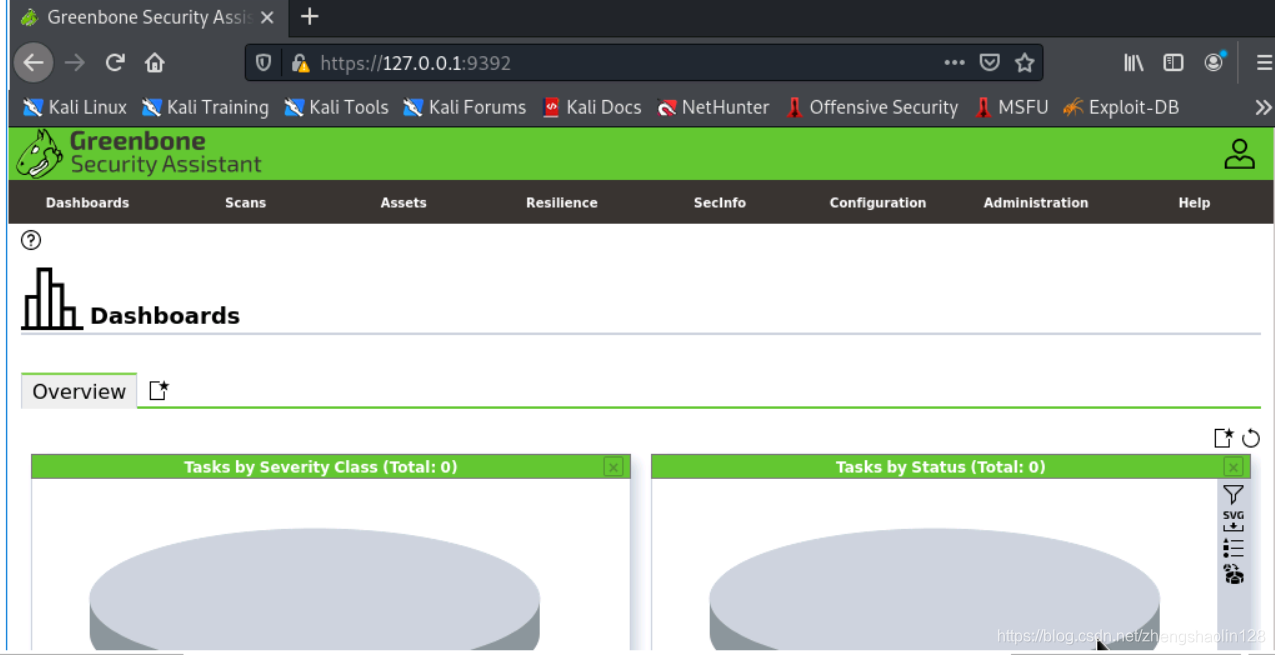Show more bookmarks chevron

(x=1263, y=107)
